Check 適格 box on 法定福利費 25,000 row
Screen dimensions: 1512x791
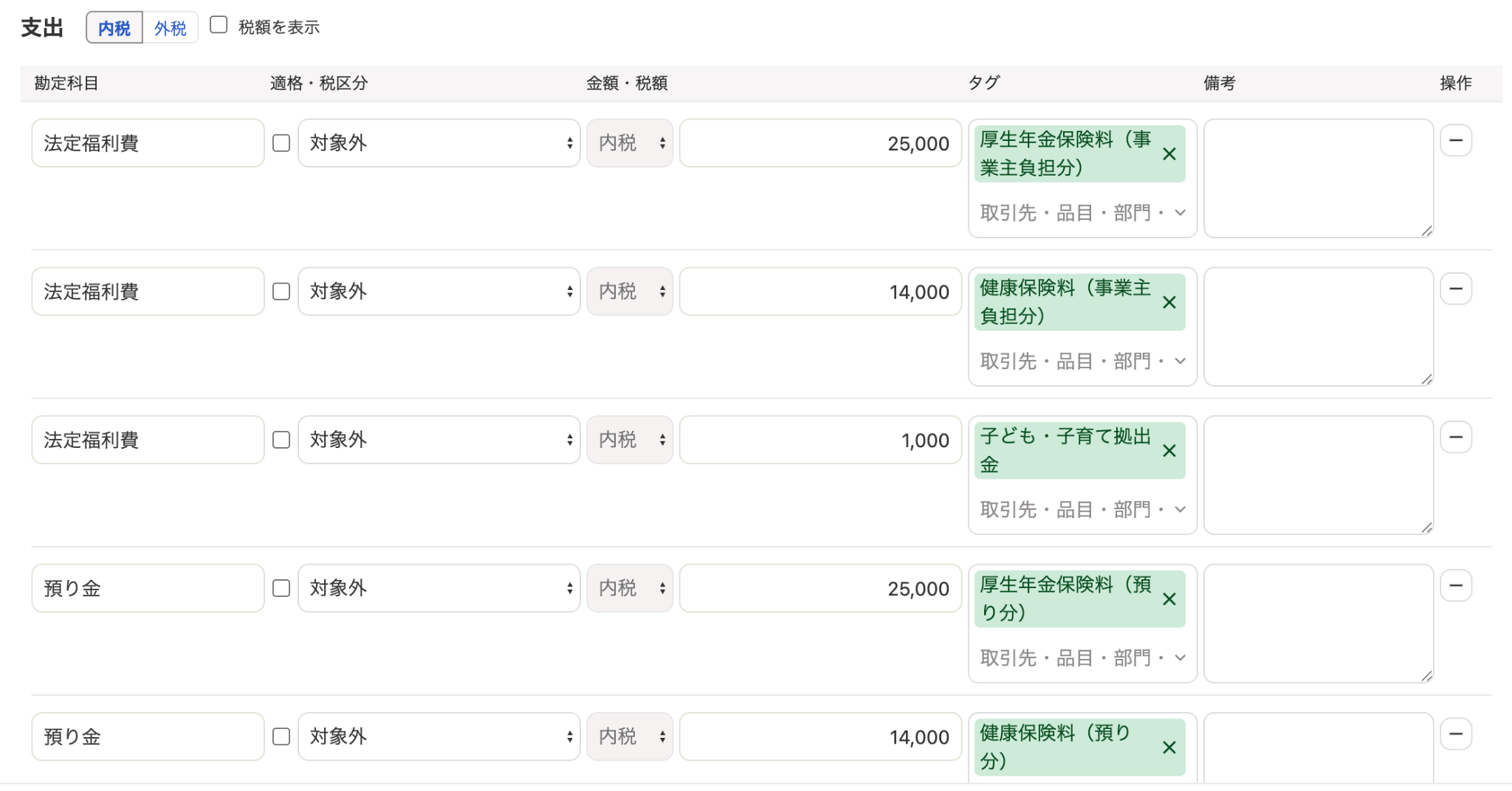pyautogui.click(x=281, y=143)
